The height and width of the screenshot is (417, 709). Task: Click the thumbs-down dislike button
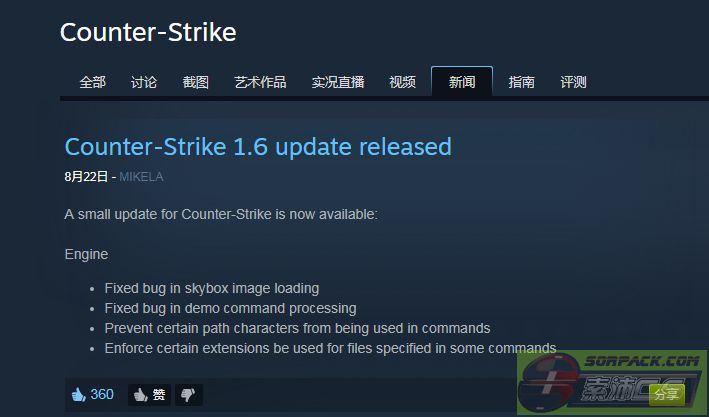coord(188,395)
